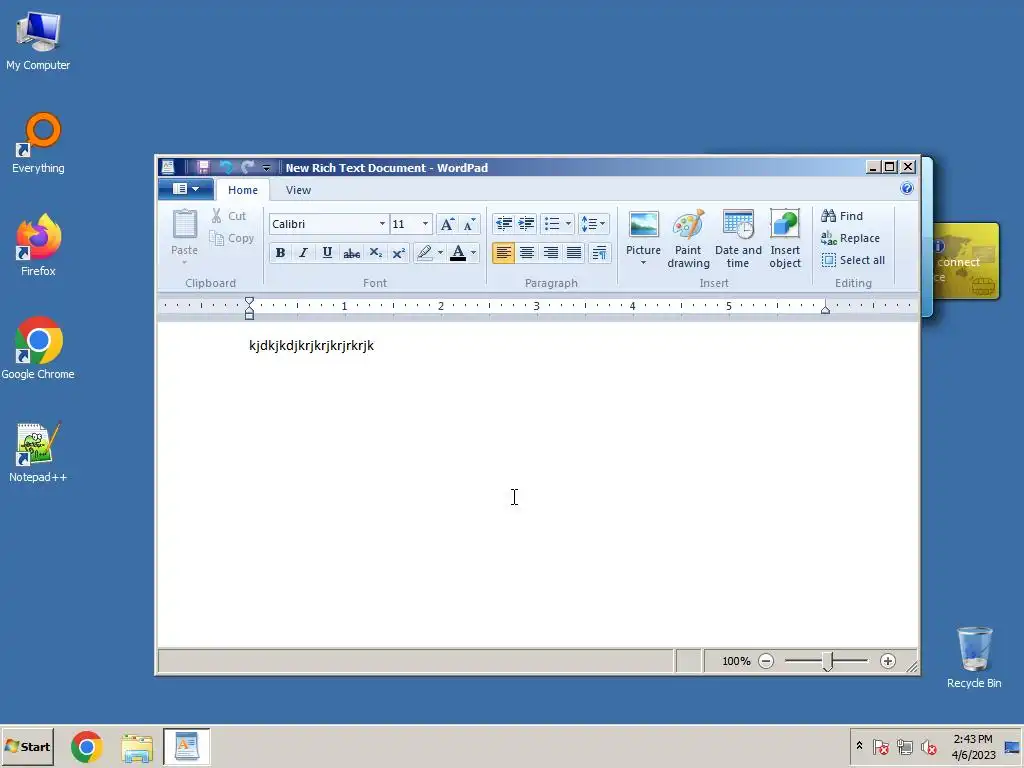Expand list style options arrow

568,224
